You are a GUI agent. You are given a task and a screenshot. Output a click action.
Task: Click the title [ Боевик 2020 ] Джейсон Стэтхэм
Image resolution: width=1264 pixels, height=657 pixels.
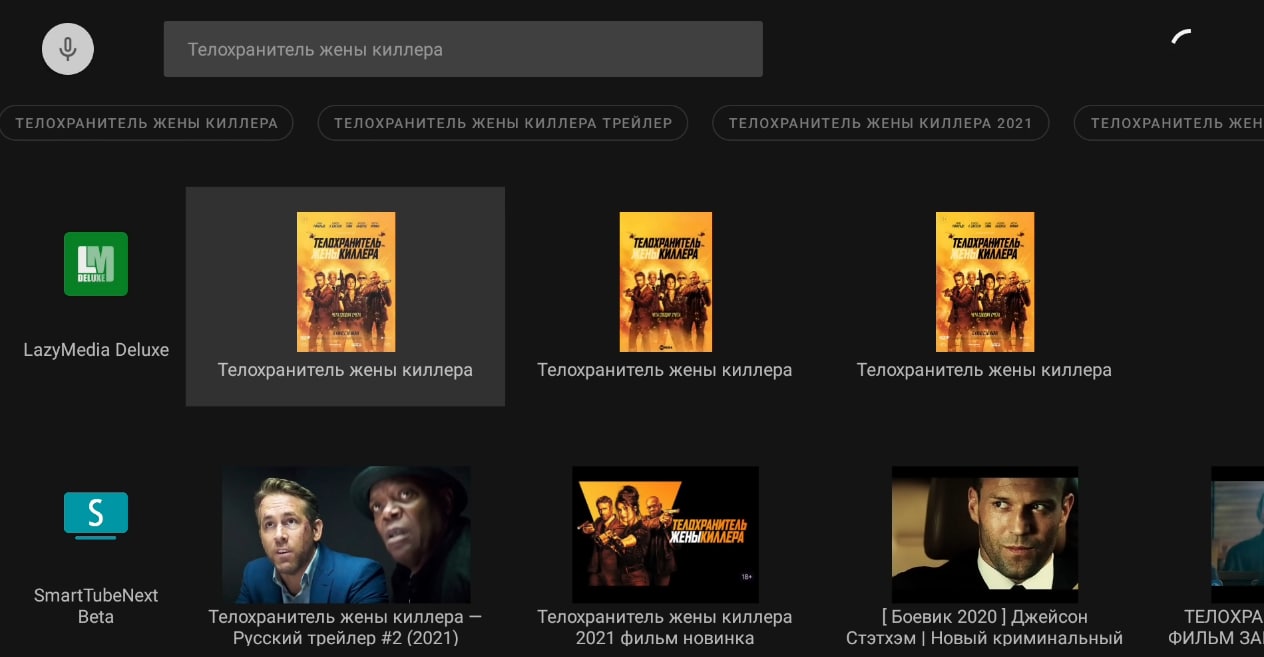(x=985, y=627)
